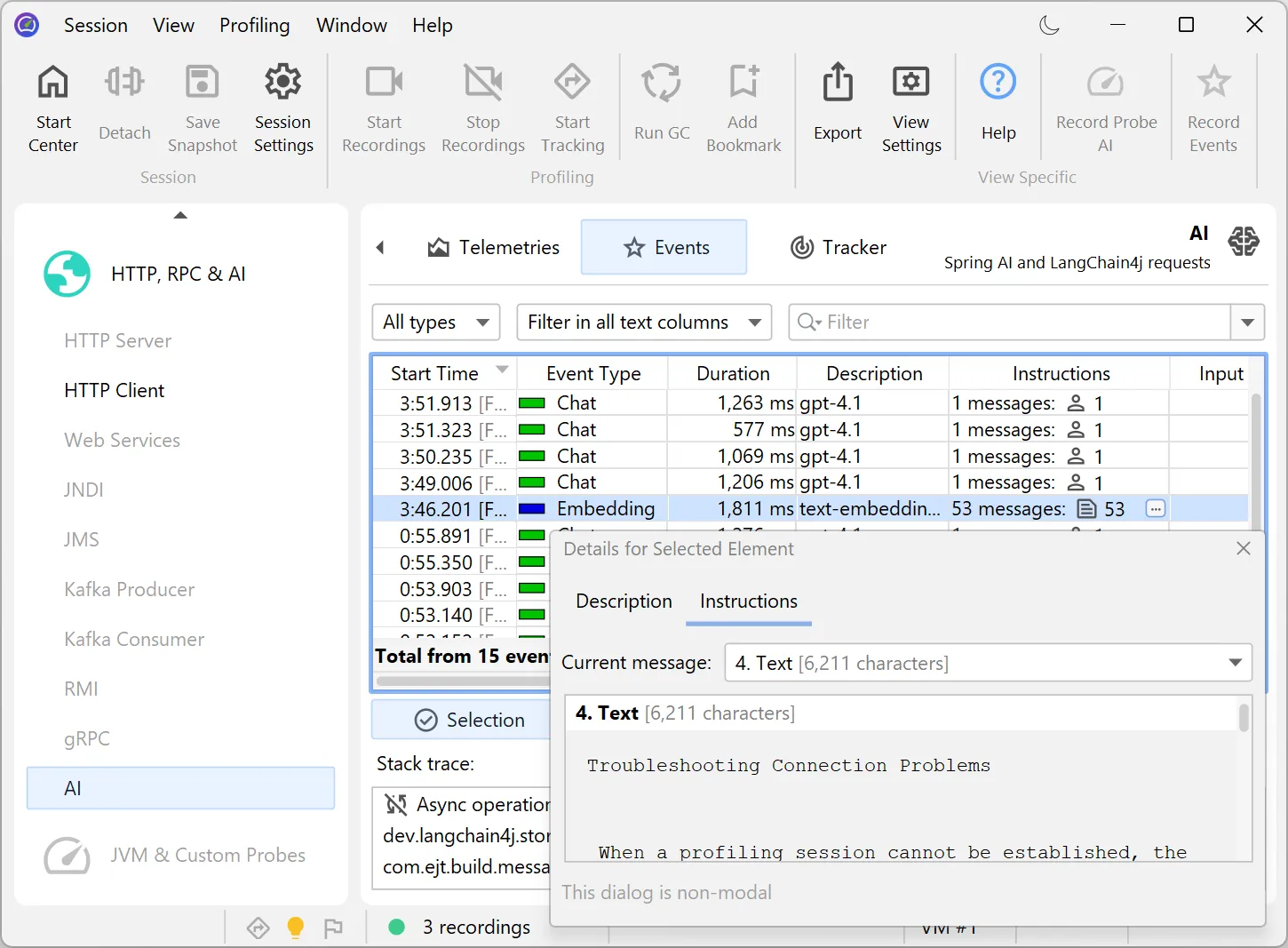Open Session Settings
The width and height of the screenshot is (1288, 948).
coord(282,107)
